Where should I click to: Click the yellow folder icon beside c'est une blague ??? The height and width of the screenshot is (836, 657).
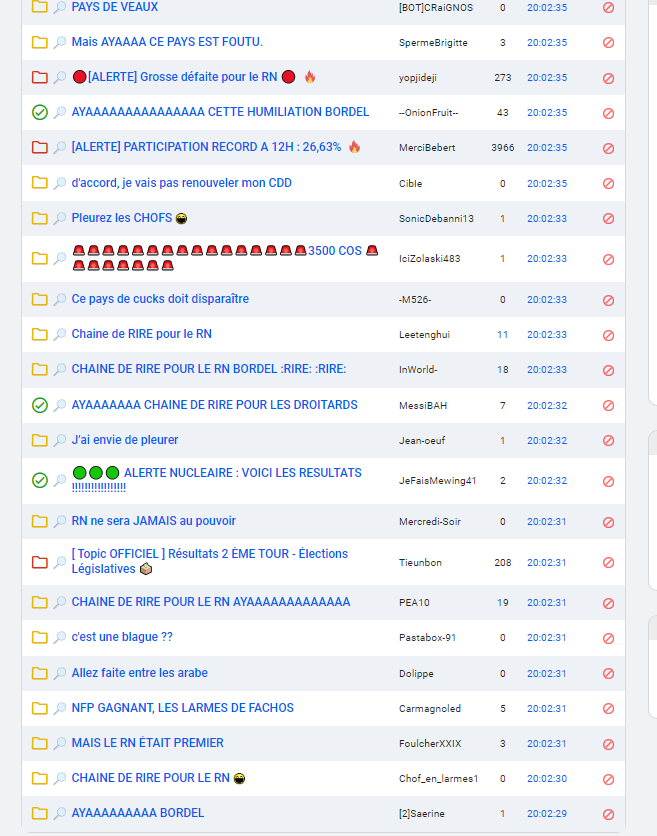[40, 638]
